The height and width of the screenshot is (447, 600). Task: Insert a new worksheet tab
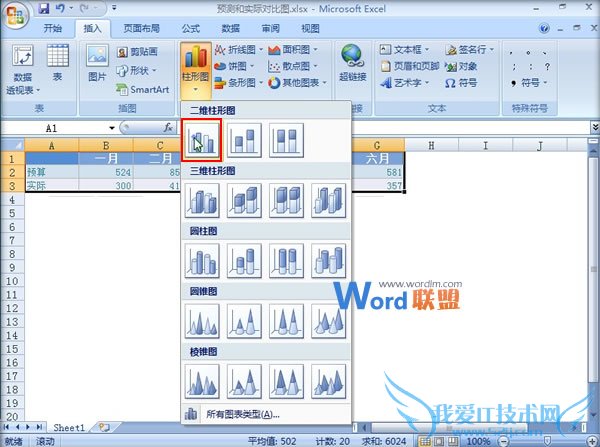[x=104, y=427]
